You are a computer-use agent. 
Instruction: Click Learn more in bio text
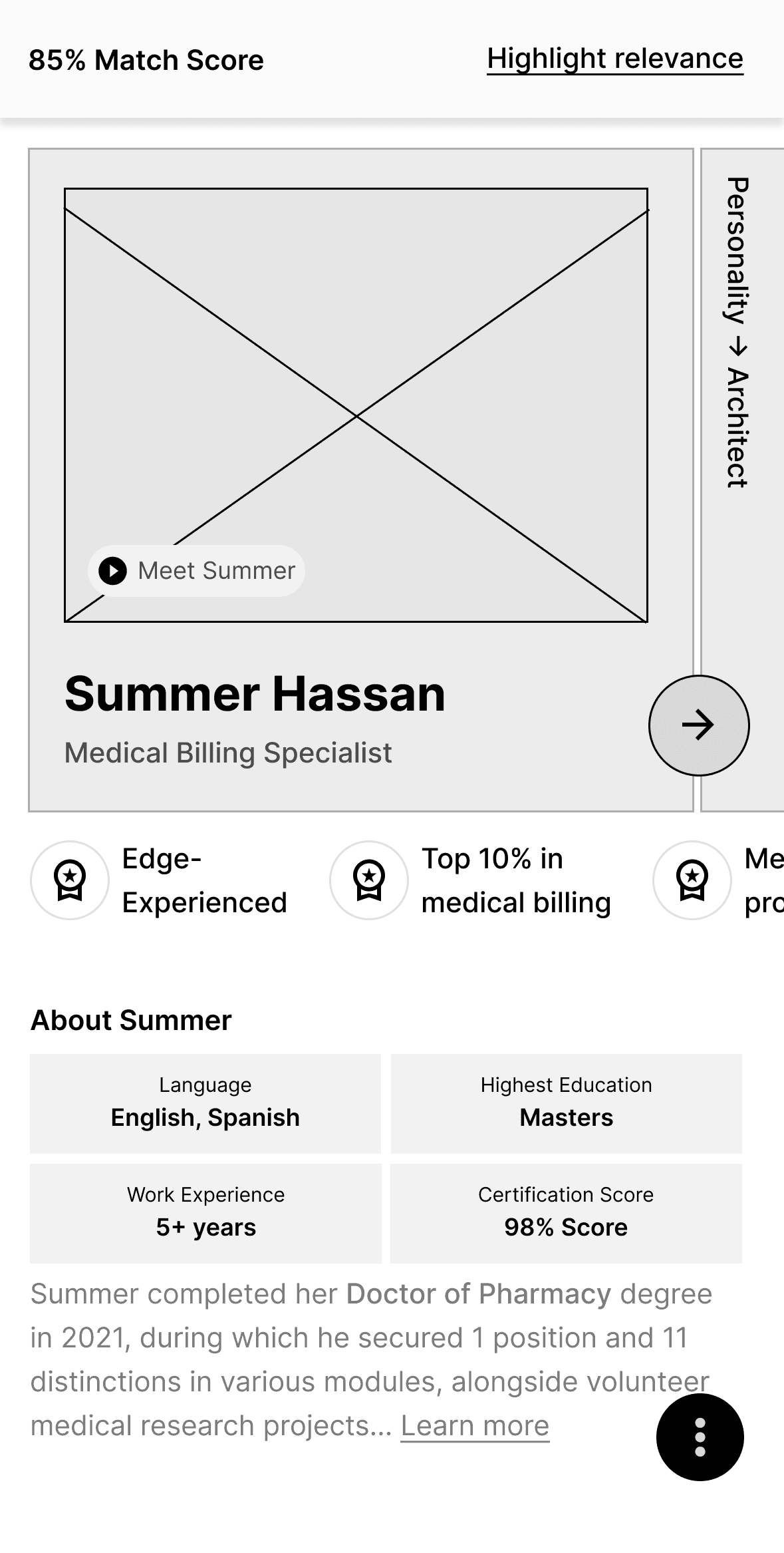coord(475,1426)
